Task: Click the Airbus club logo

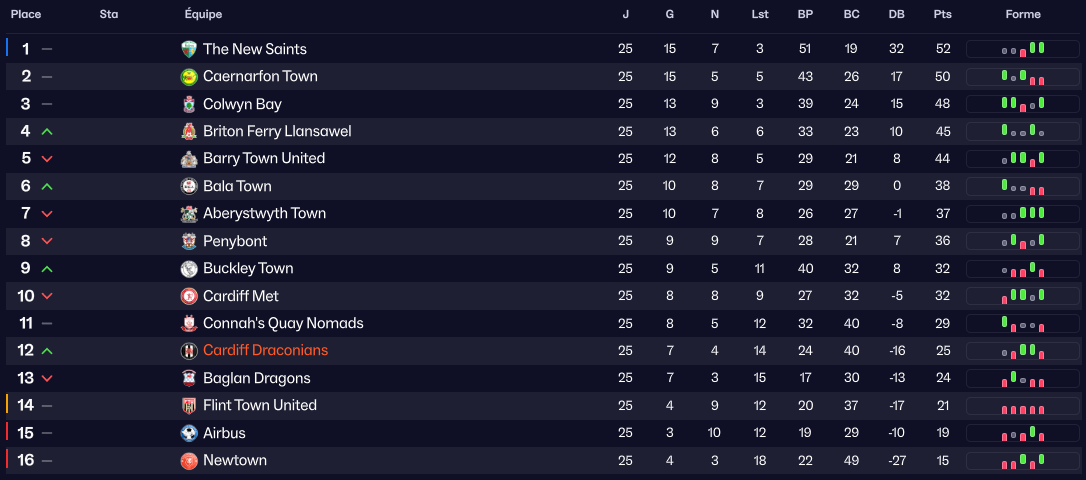Action: pyautogui.click(x=189, y=433)
